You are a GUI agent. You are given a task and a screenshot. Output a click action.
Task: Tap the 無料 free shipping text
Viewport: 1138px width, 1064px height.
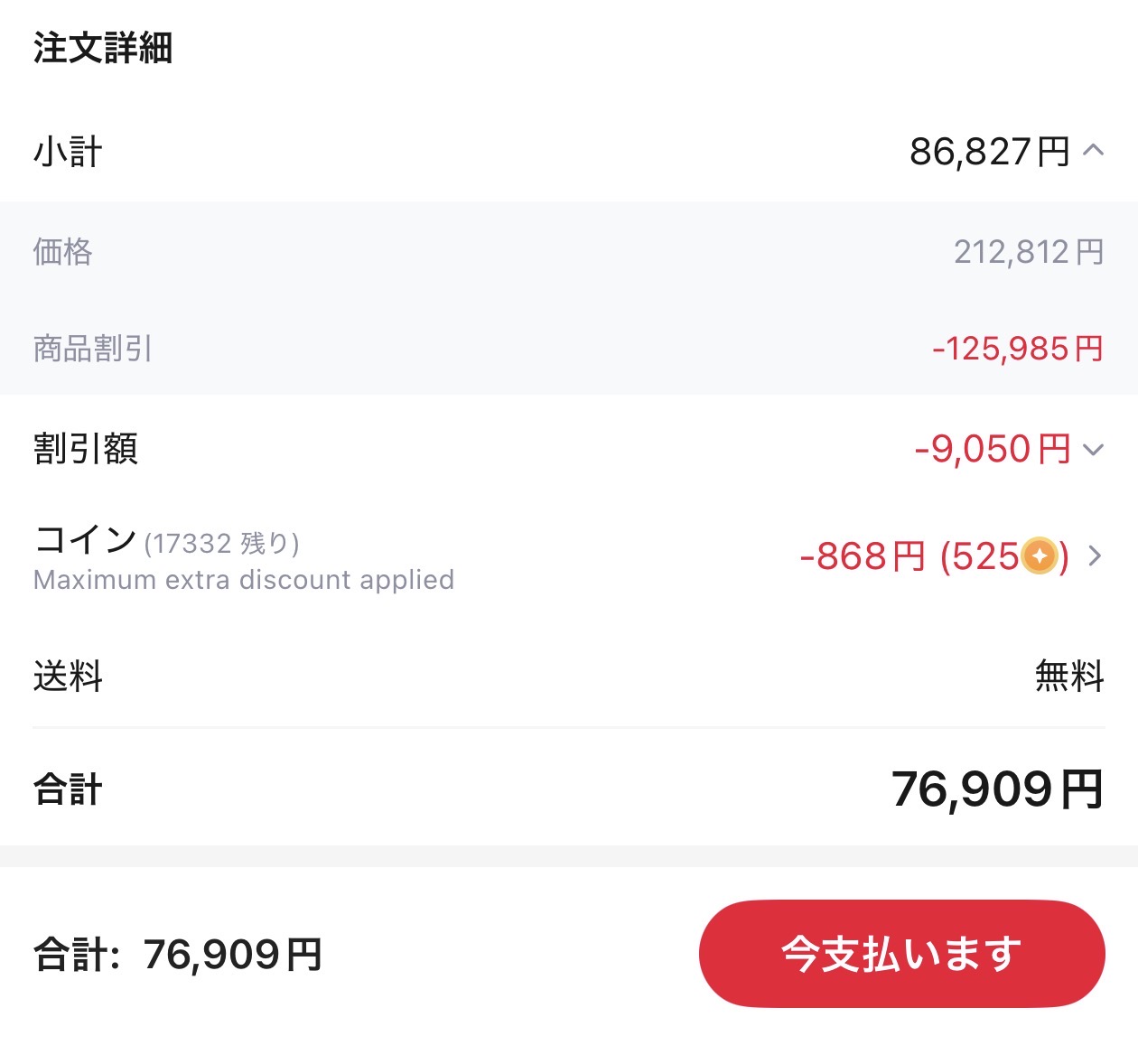(1069, 676)
